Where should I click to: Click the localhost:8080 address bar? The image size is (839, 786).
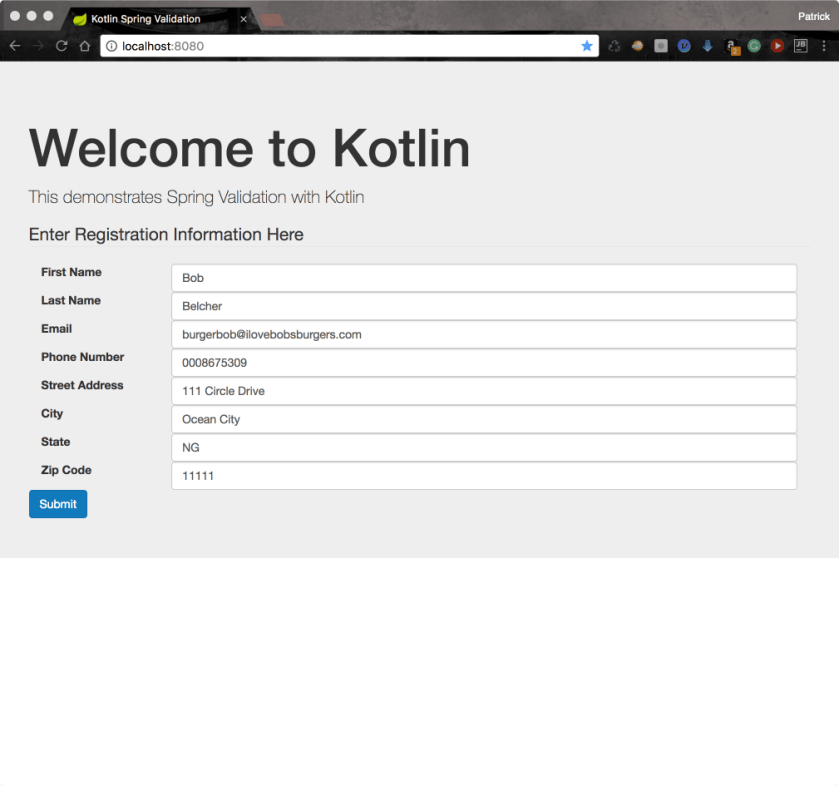(x=340, y=46)
